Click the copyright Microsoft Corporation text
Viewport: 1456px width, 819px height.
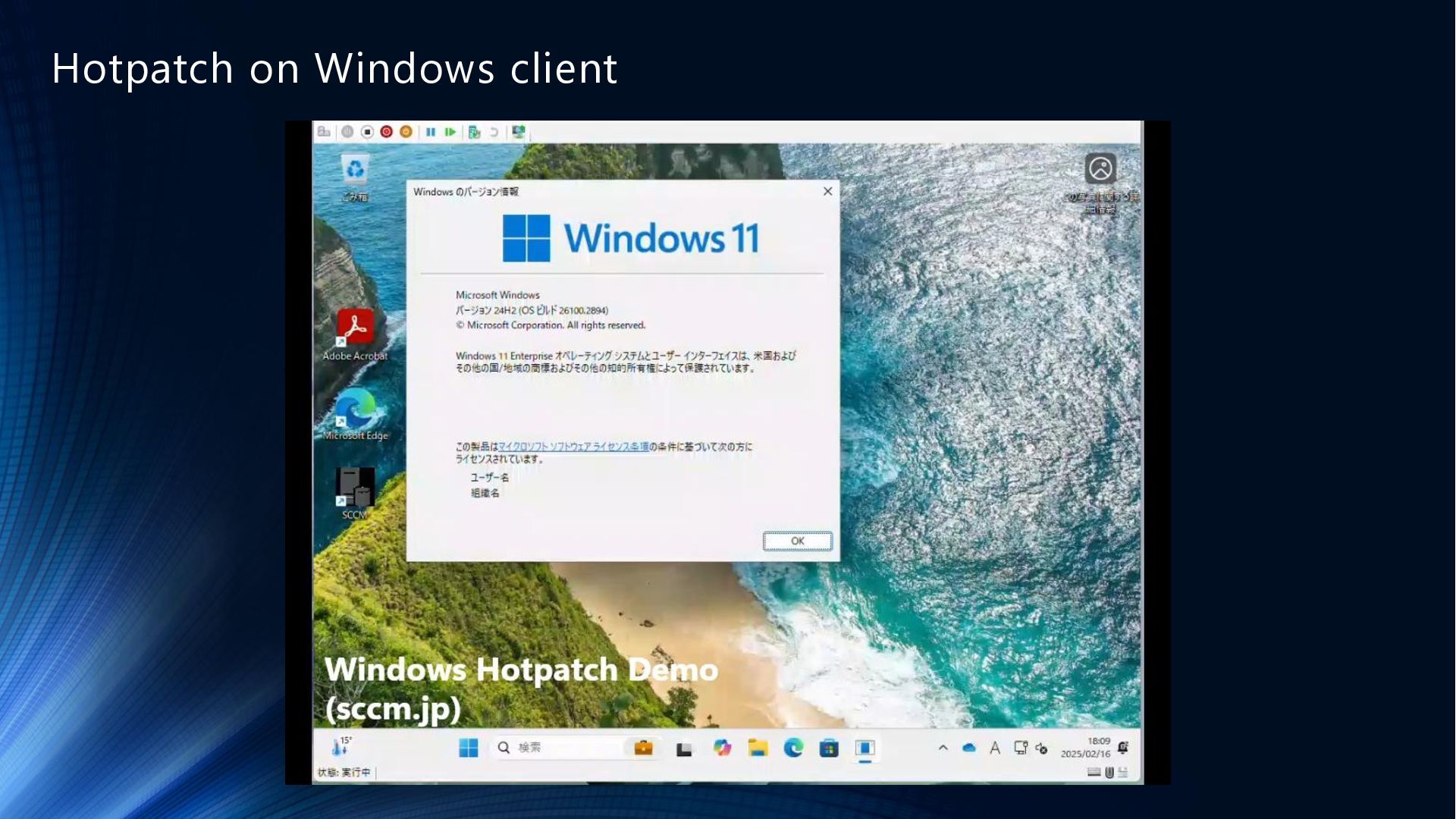551,325
